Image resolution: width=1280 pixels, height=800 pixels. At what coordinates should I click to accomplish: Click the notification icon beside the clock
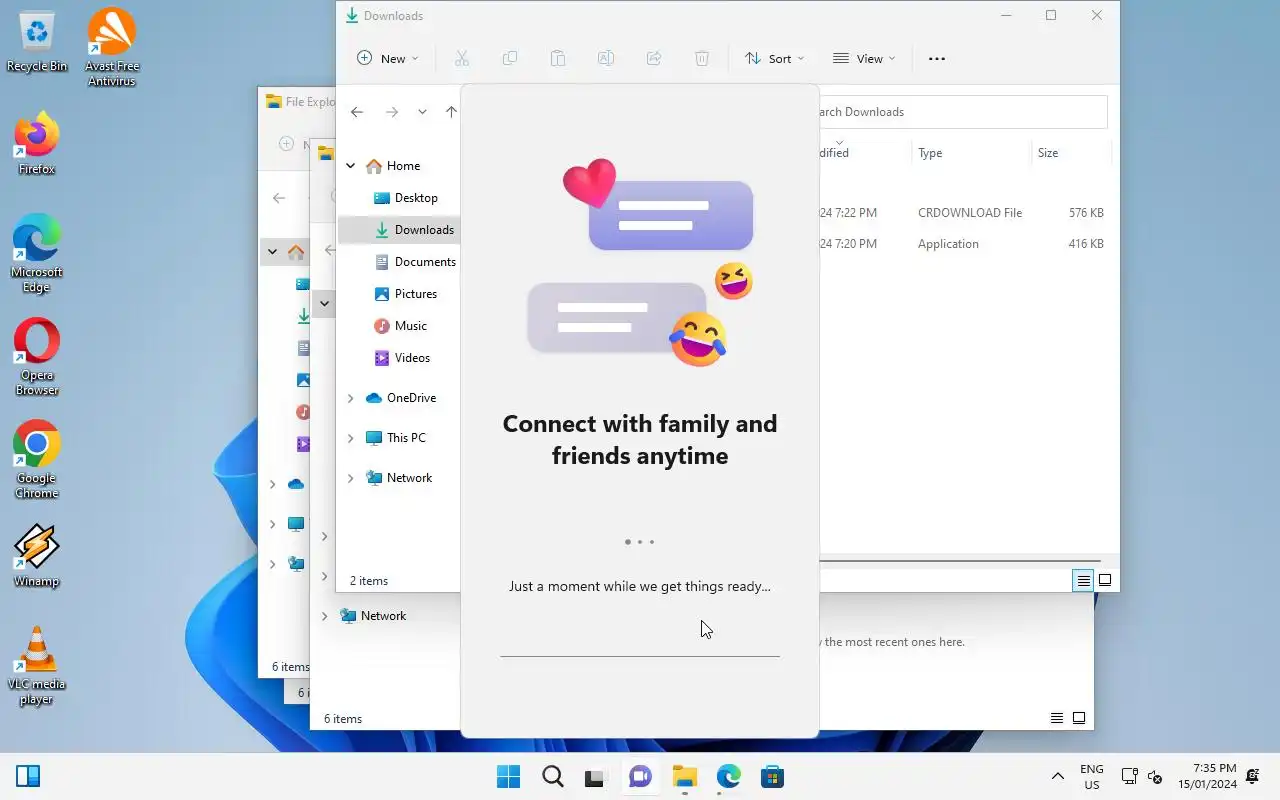coord(1253,777)
